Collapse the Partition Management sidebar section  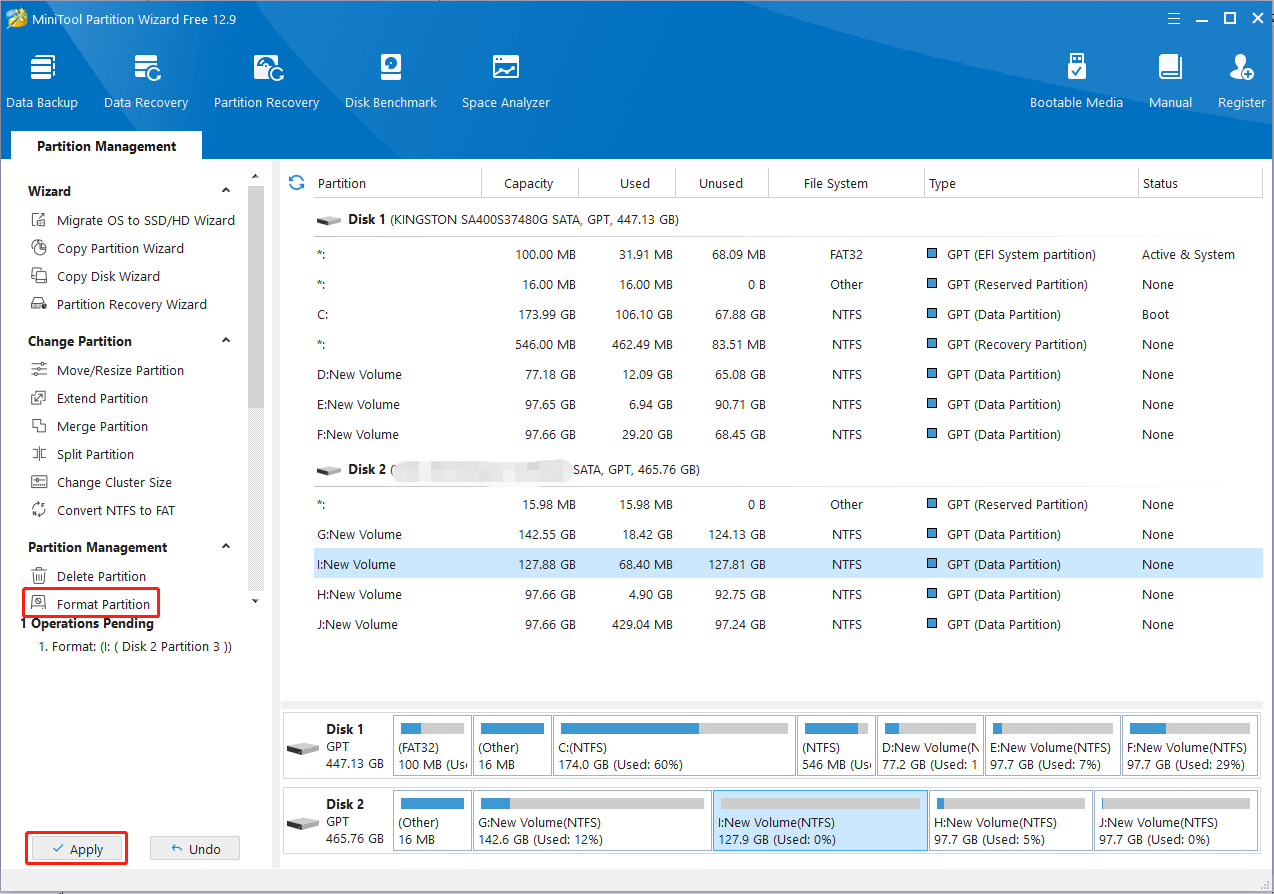[x=226, y=547]
